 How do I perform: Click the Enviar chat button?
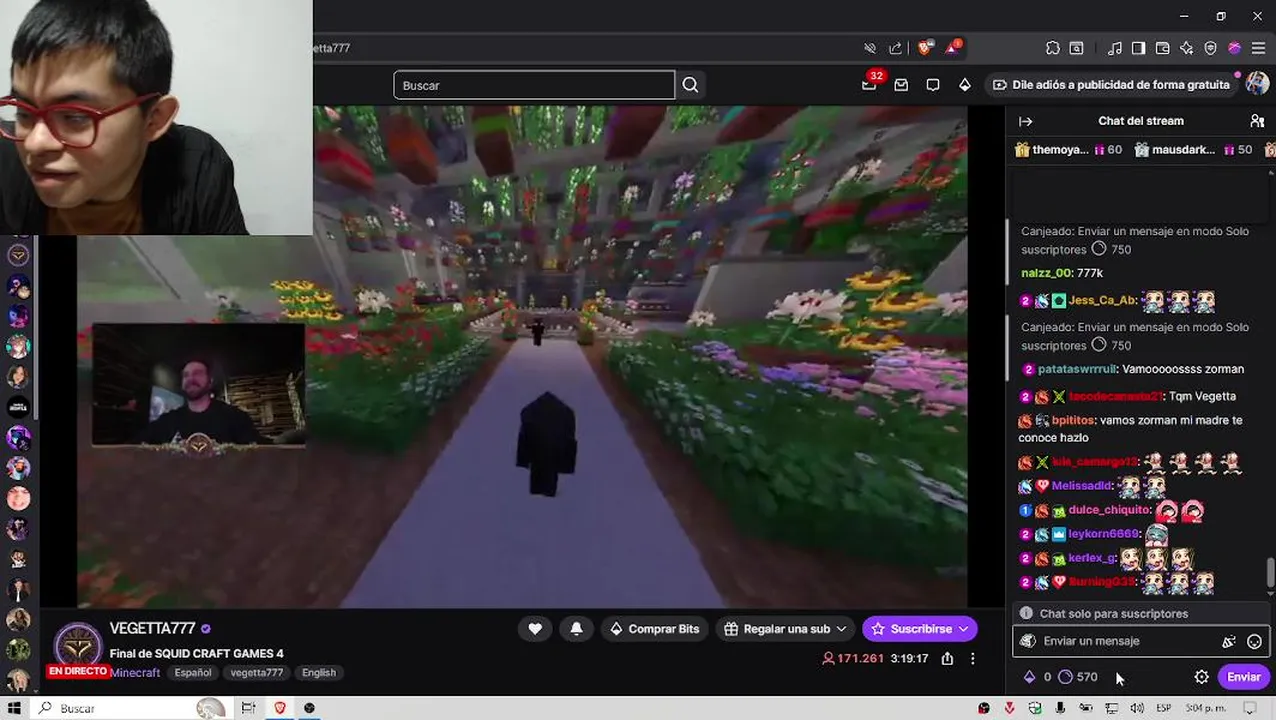click(1244, 677)
